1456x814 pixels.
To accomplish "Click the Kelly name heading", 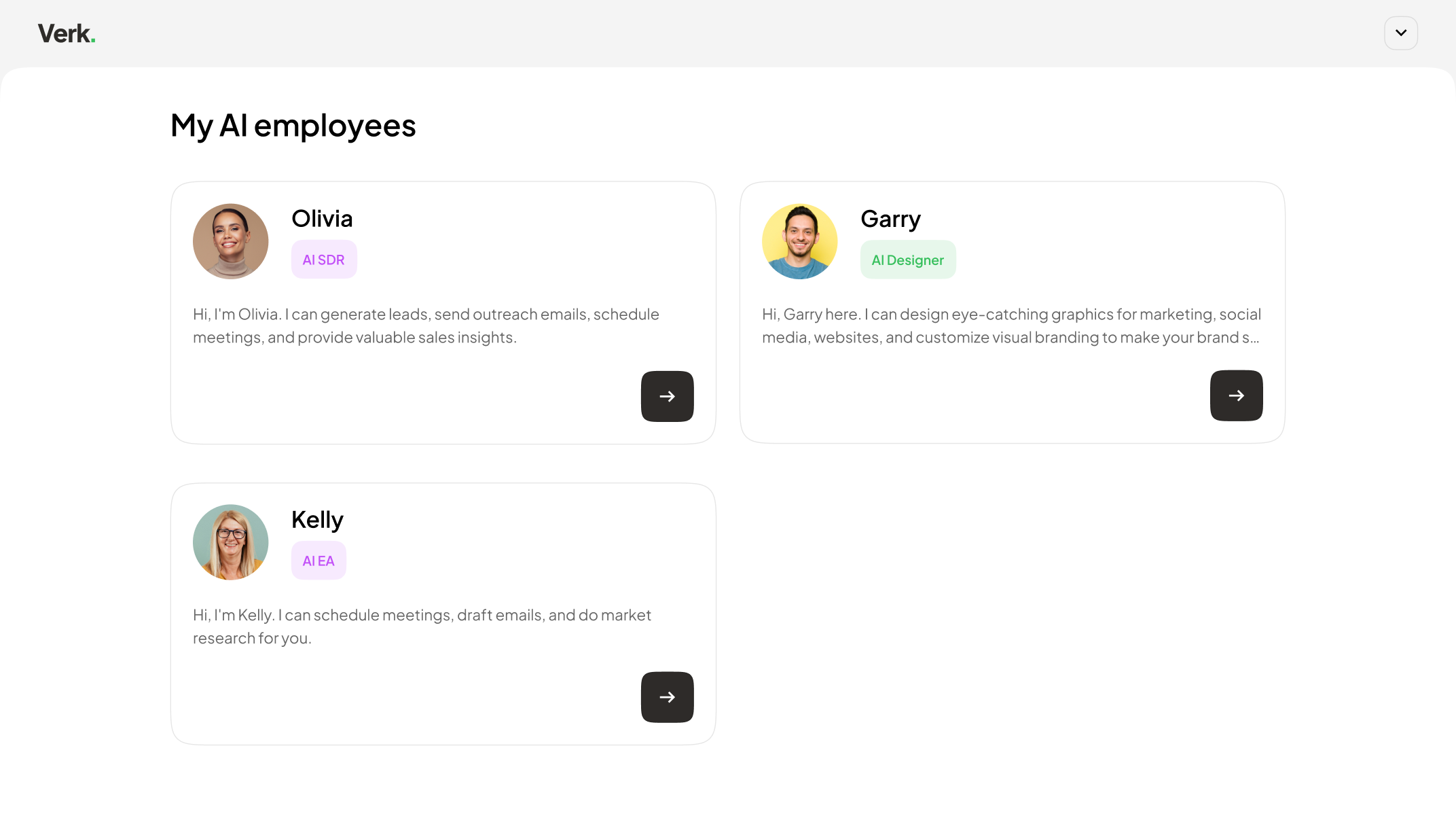I will [317, 520].
